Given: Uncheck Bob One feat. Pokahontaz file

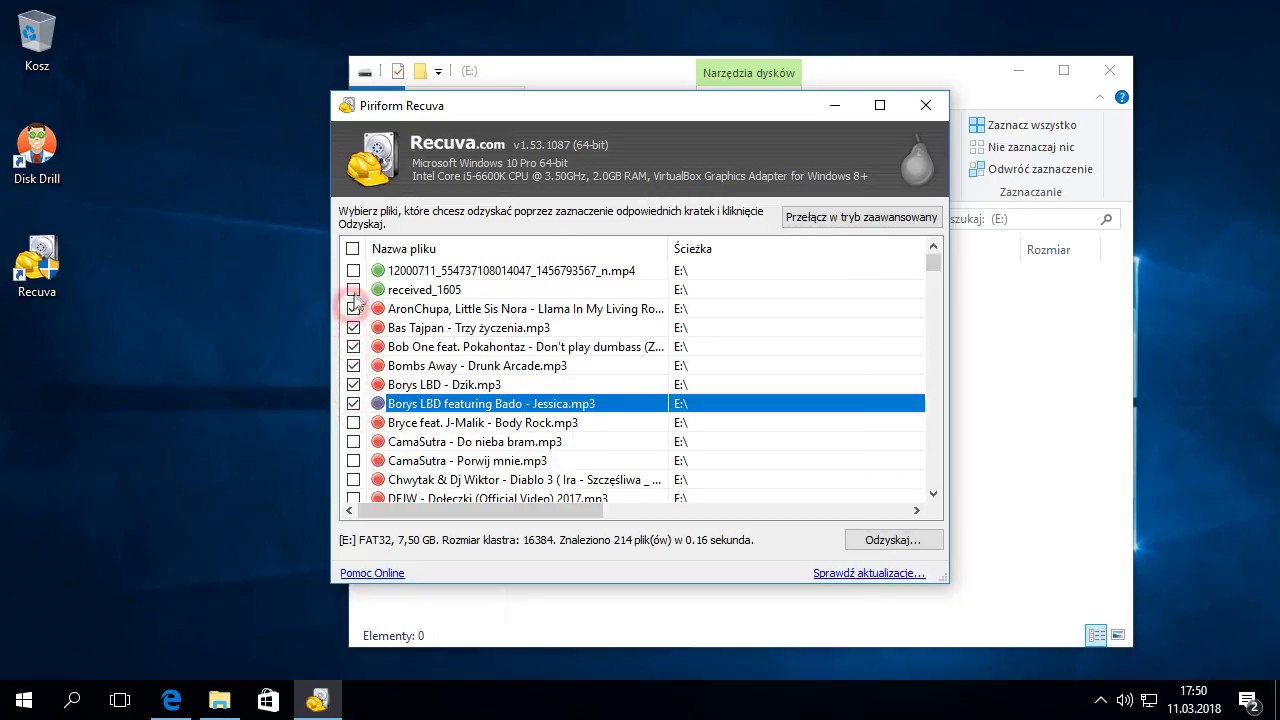Looking at the screenshot, I should click(353, 347).
